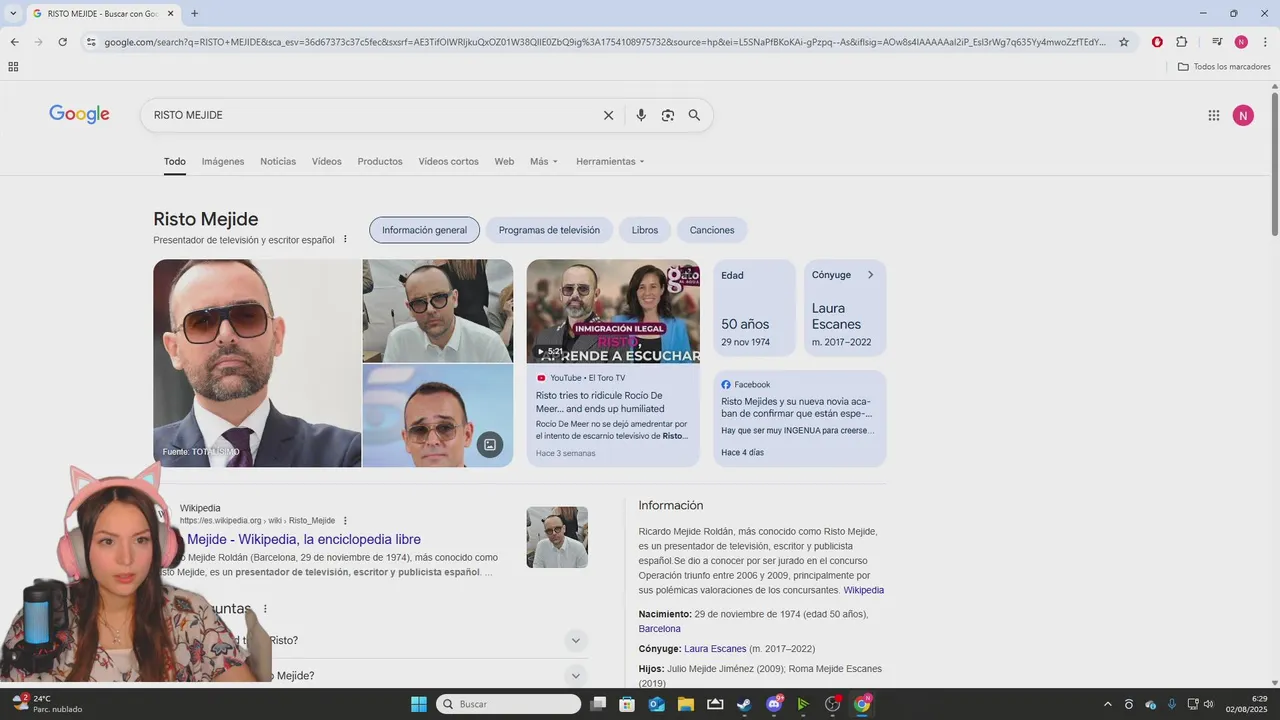Play the El Toro TV YouTube video
Viewport: 1280px width, 720px height.
click(x=613, y=311)
